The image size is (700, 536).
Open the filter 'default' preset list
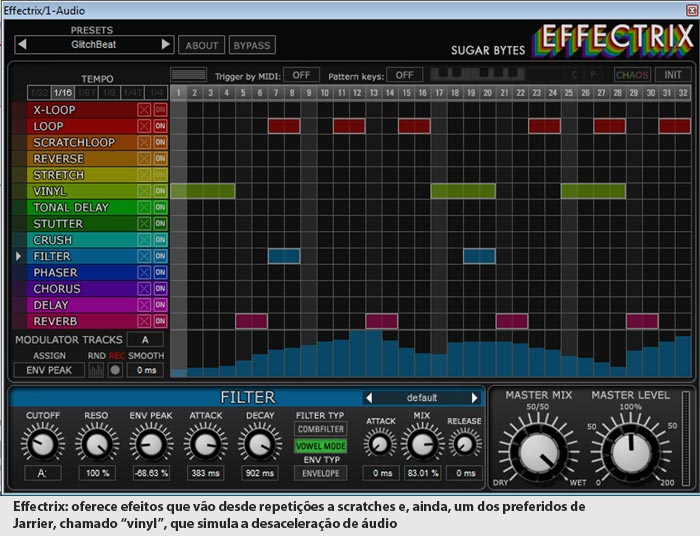422,398
